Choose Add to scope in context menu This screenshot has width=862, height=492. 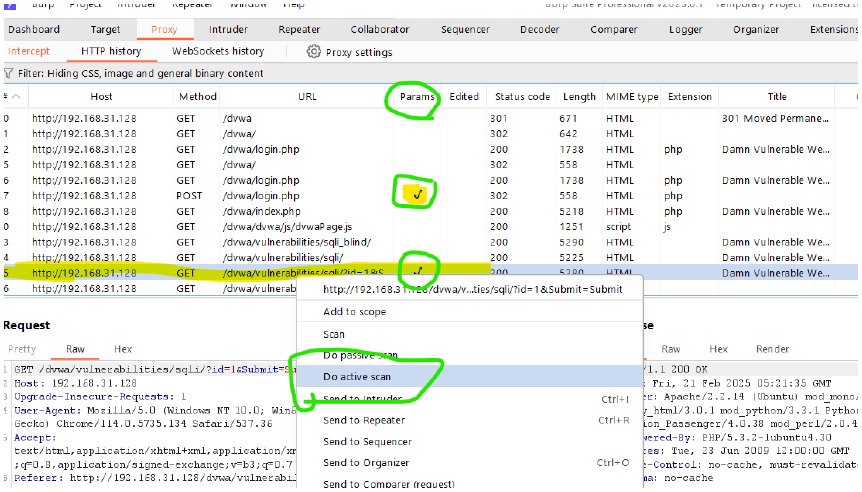click(x=355, y=312)
